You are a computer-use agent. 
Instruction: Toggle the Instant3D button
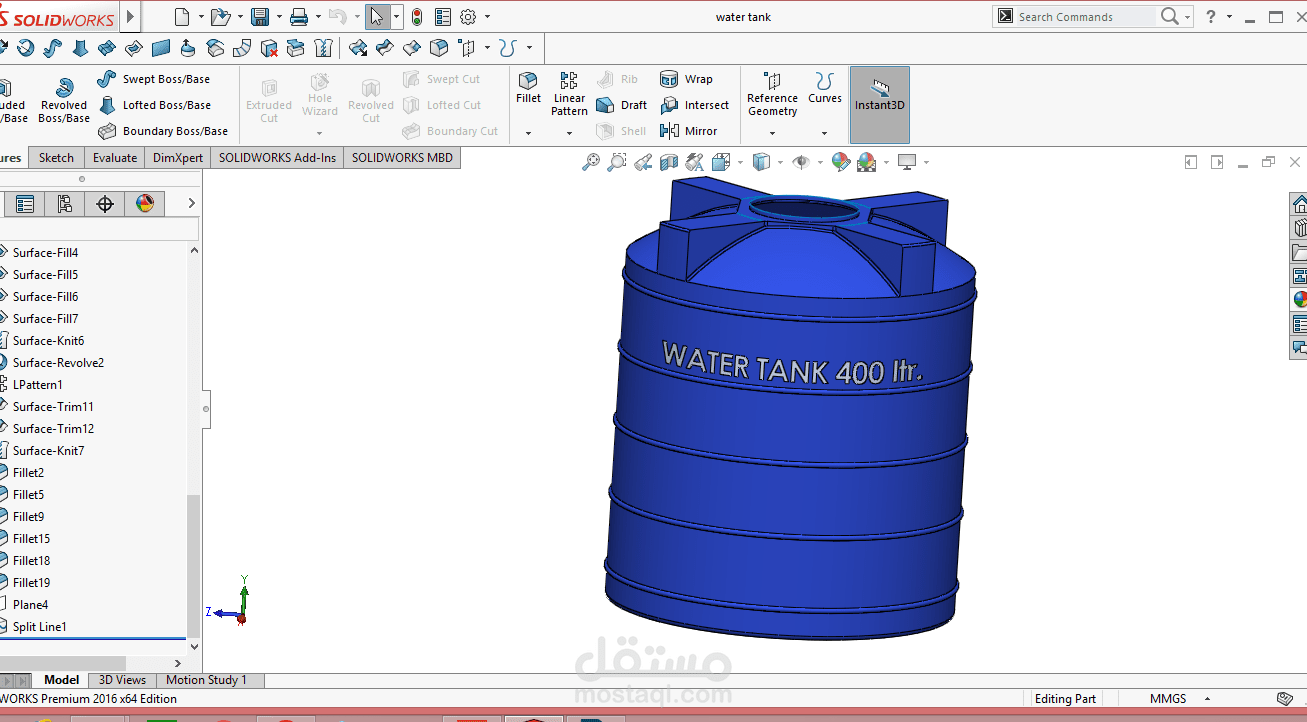point(880,104)
